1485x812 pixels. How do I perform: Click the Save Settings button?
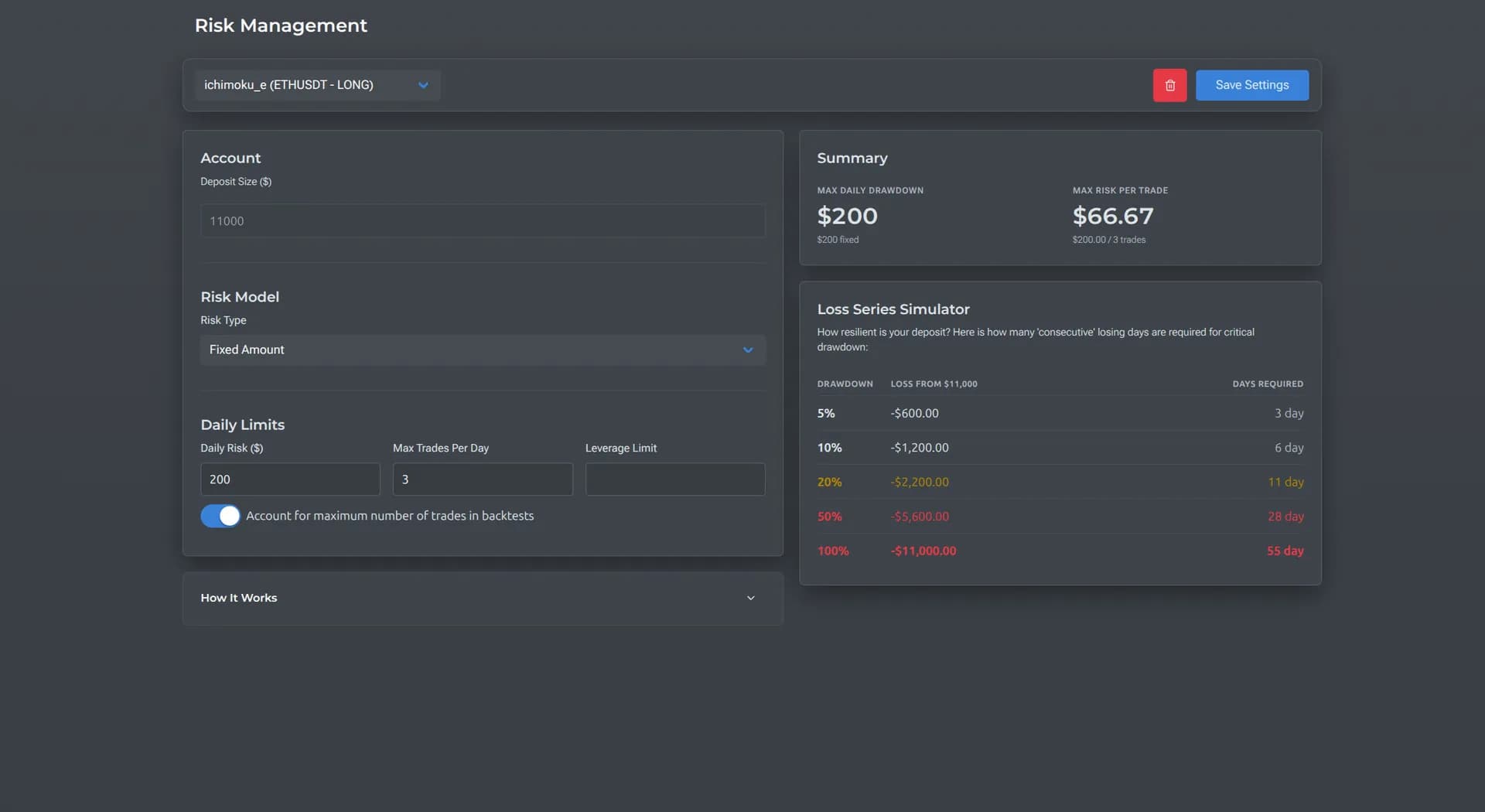click(1252, 85)
